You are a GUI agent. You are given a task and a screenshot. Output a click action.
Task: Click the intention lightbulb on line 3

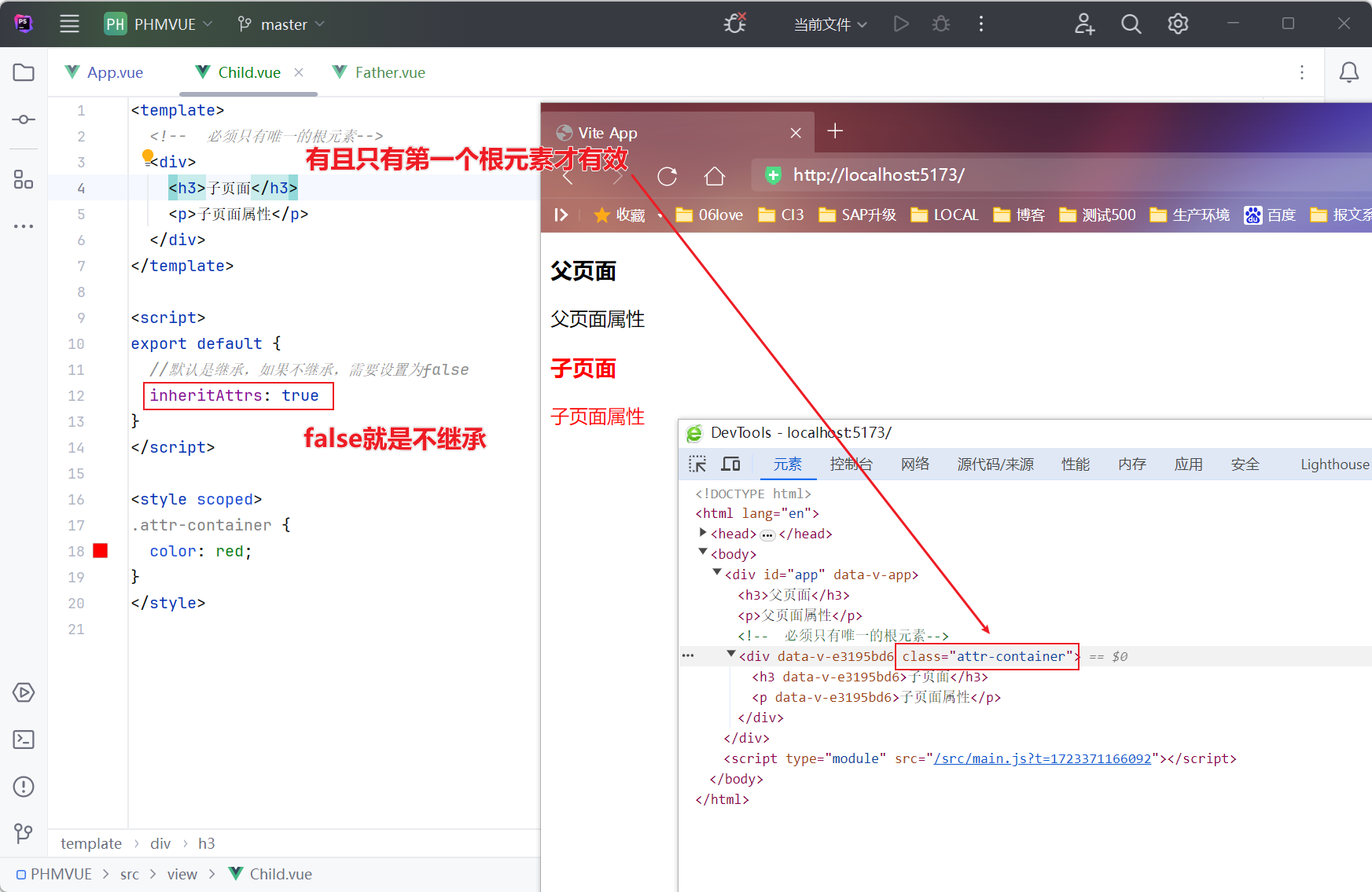[x=148, y=156]
